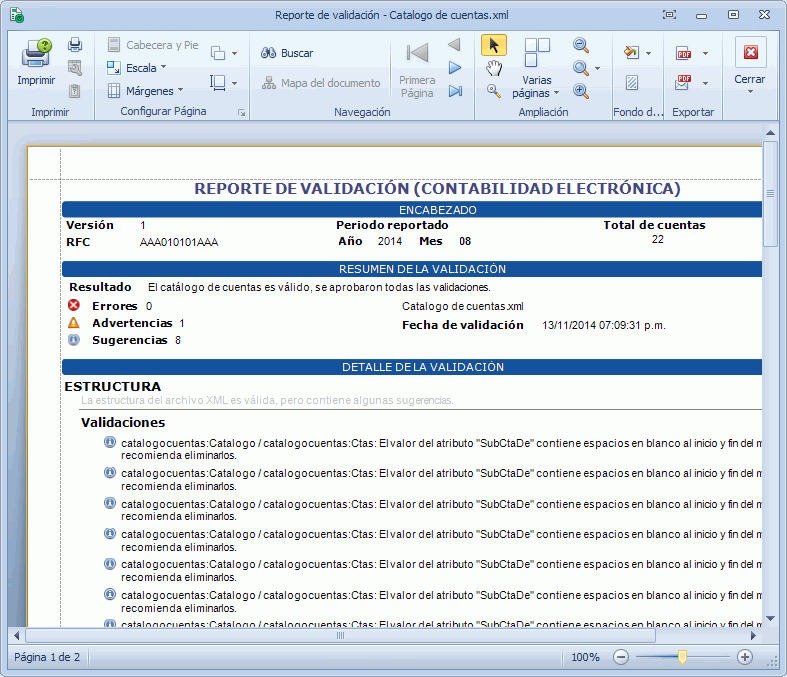Image resolution: width=787 pixels, height=677 pixels.
Task: Go to previous page arrow
Action: click(x=455, y=45)
